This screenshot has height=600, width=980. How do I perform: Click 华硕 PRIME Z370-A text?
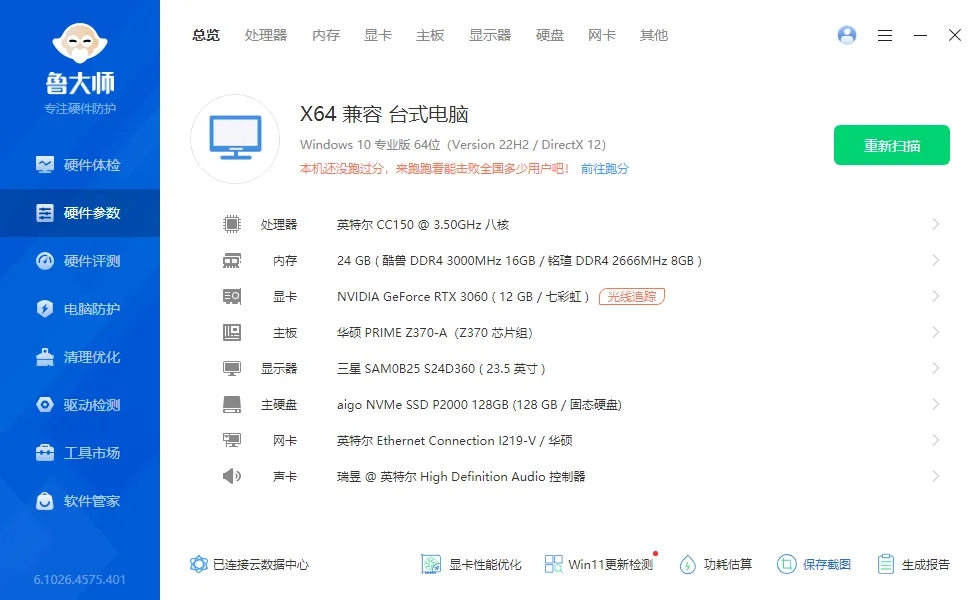(392, 332)
